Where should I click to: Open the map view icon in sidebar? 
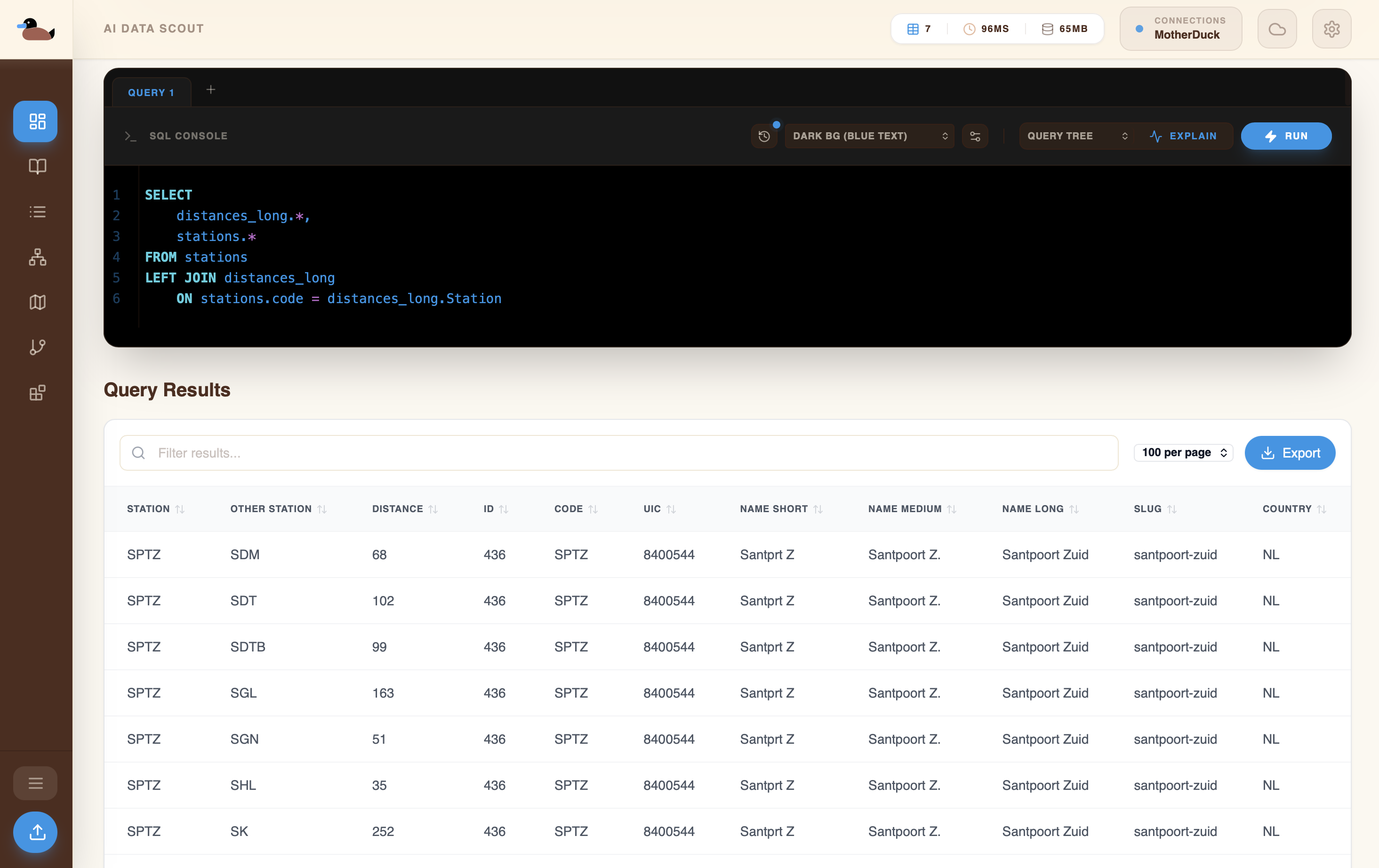click(37, 302)
